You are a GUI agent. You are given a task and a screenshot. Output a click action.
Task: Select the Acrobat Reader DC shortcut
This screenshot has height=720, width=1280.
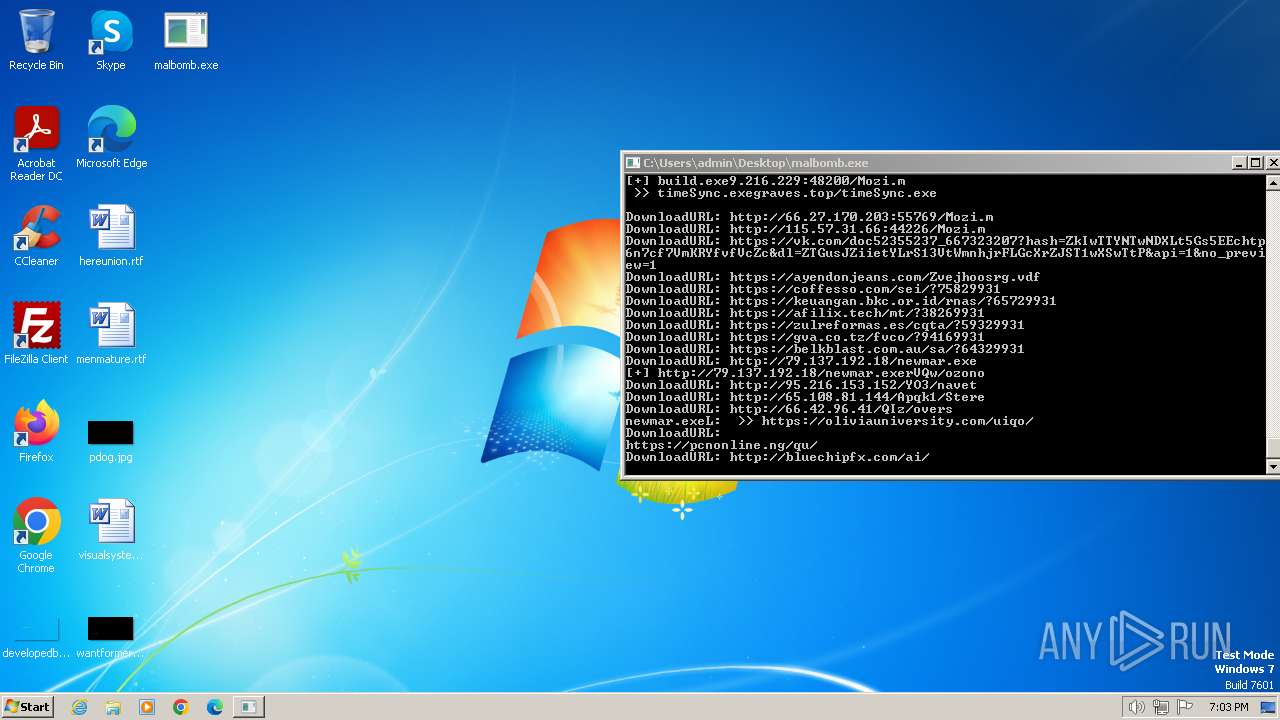36,144
